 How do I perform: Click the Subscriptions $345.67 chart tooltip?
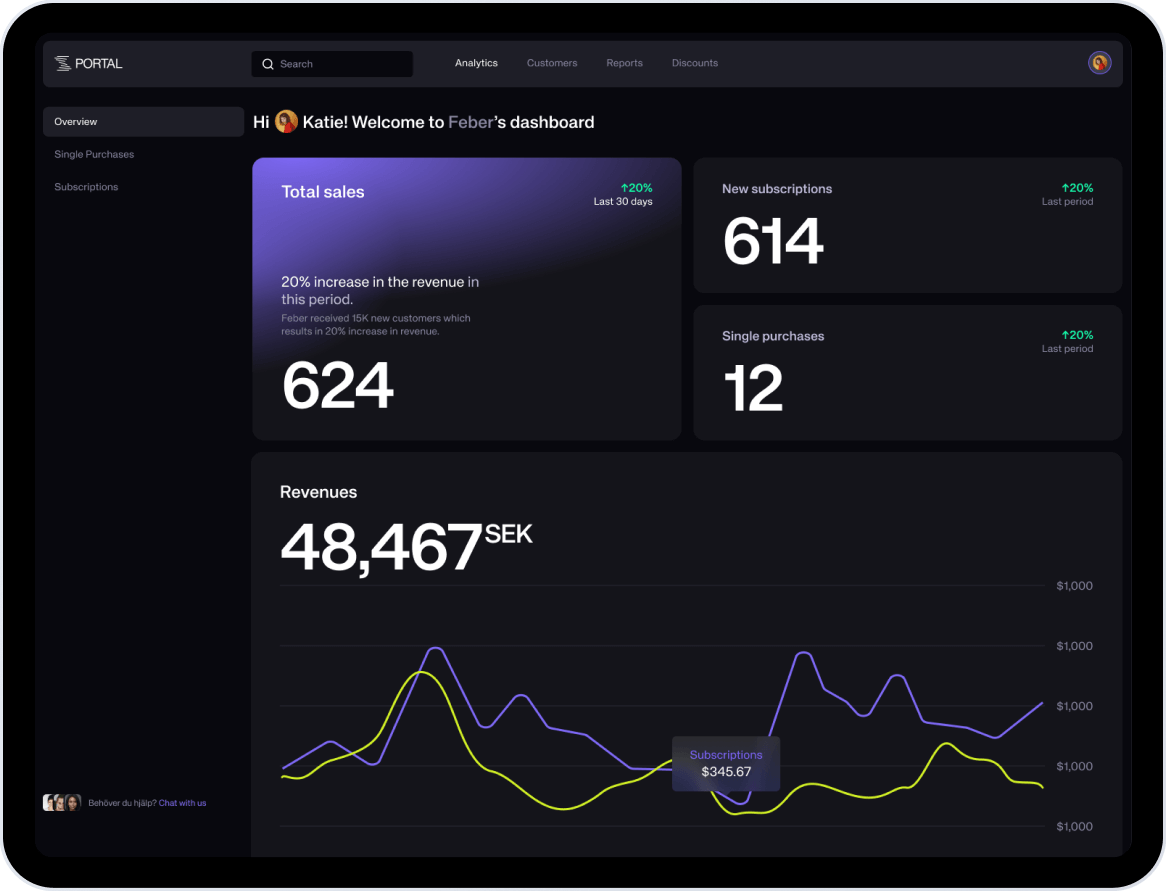pyautogui.click(x=726, y=764)
